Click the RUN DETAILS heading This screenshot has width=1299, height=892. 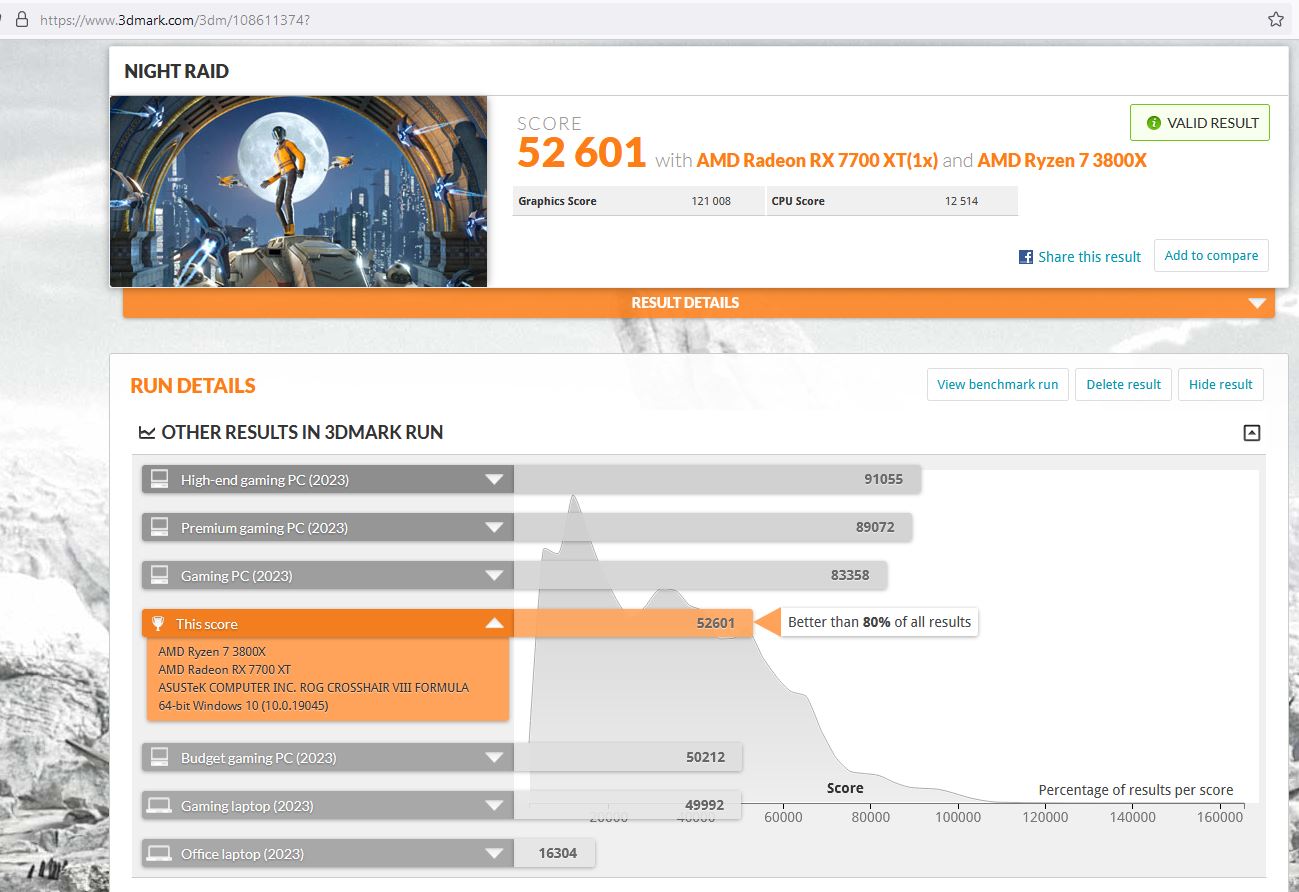[x=193, y=386]
